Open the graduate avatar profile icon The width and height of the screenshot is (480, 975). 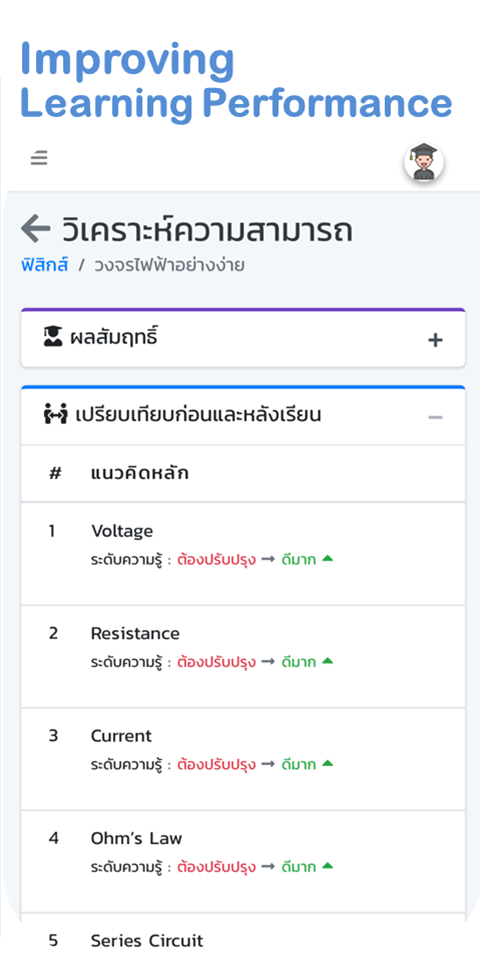[424, 163]
